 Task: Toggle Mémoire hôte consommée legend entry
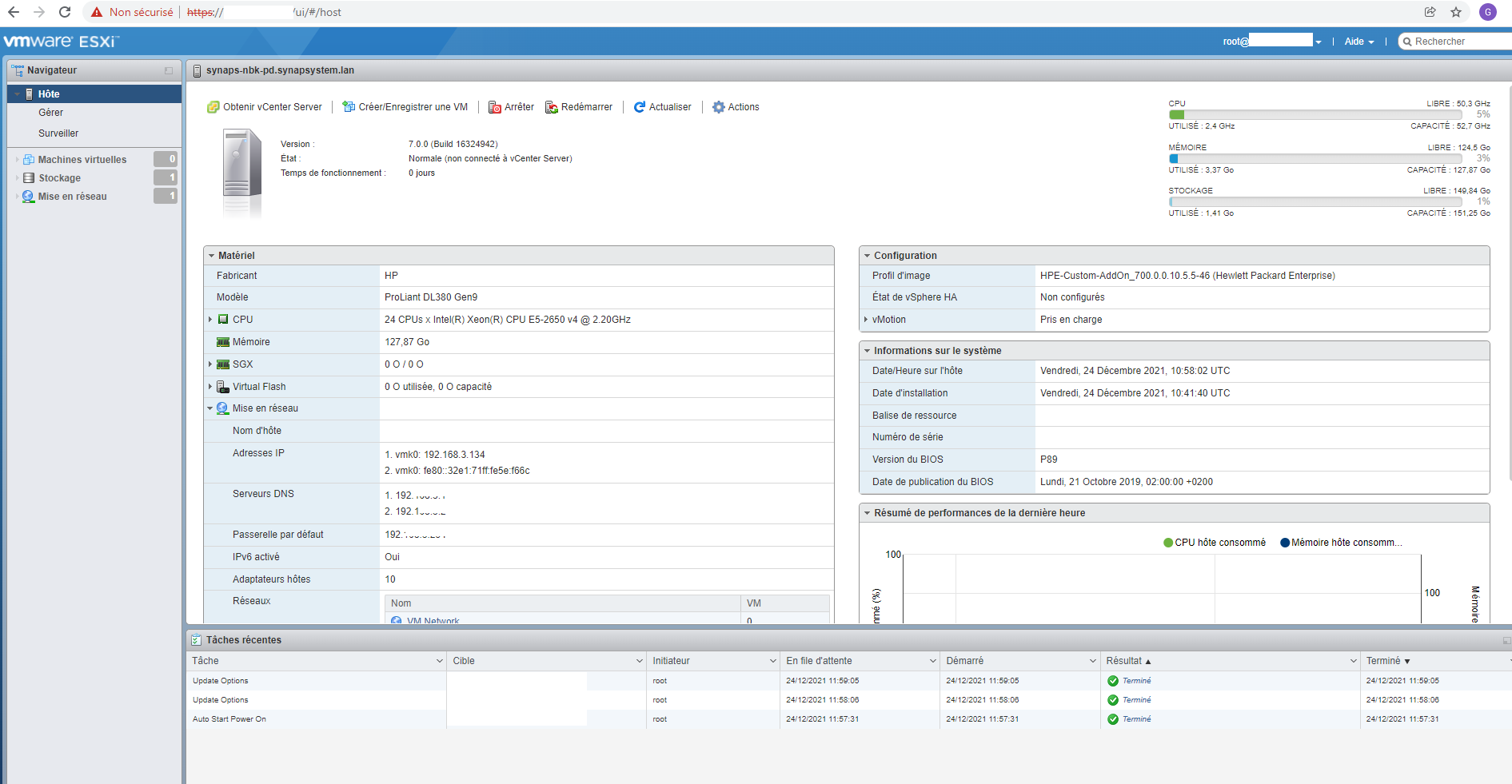1342,543
